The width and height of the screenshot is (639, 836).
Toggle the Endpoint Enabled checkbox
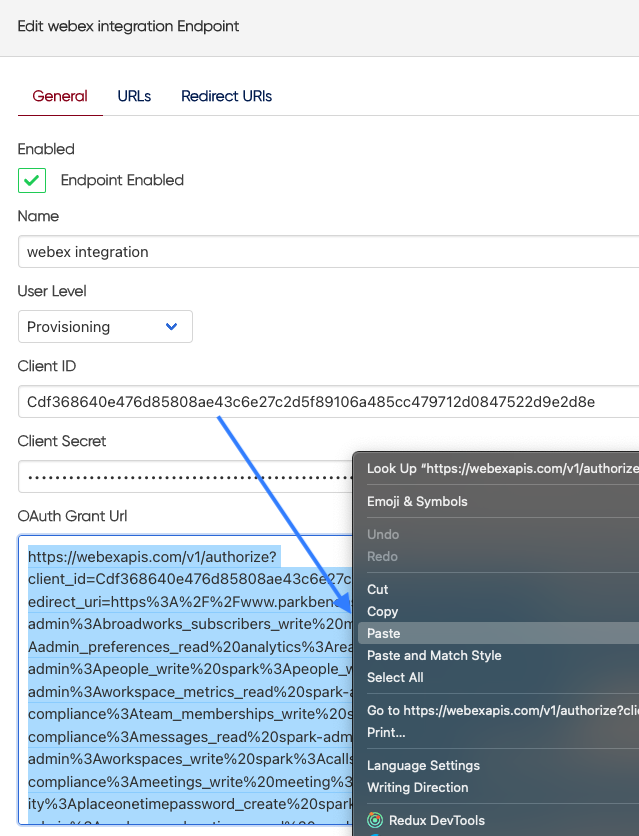[x=32, y=180]
